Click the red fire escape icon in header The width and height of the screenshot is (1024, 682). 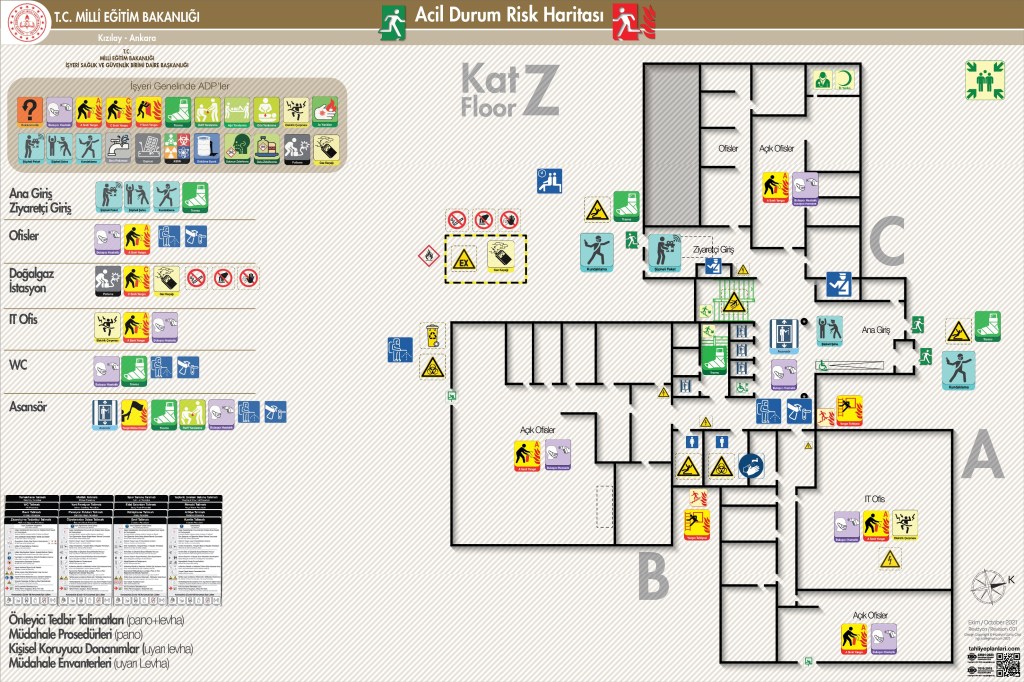coord(627,20)
